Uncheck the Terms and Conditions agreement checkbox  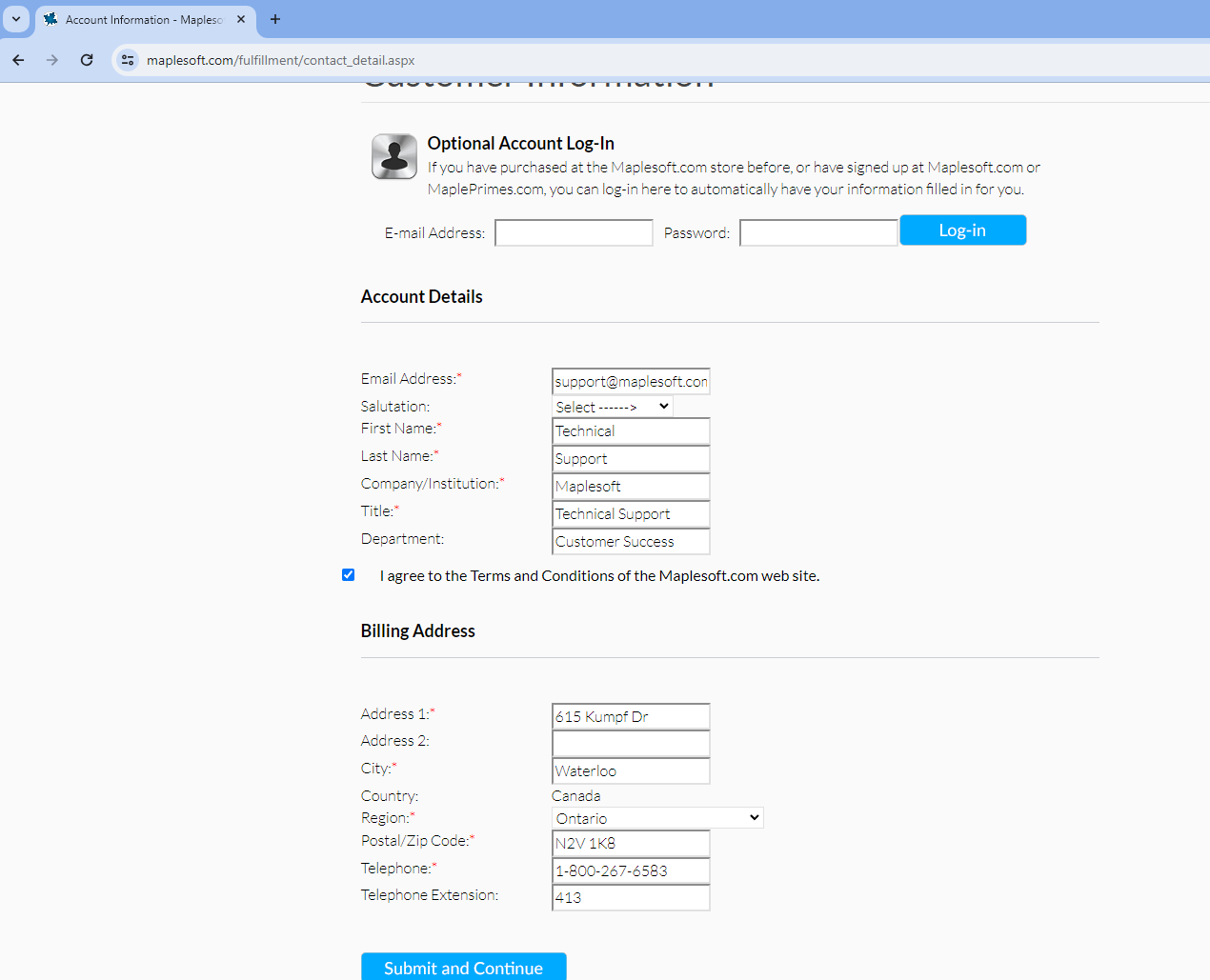[x=348, y=574]
